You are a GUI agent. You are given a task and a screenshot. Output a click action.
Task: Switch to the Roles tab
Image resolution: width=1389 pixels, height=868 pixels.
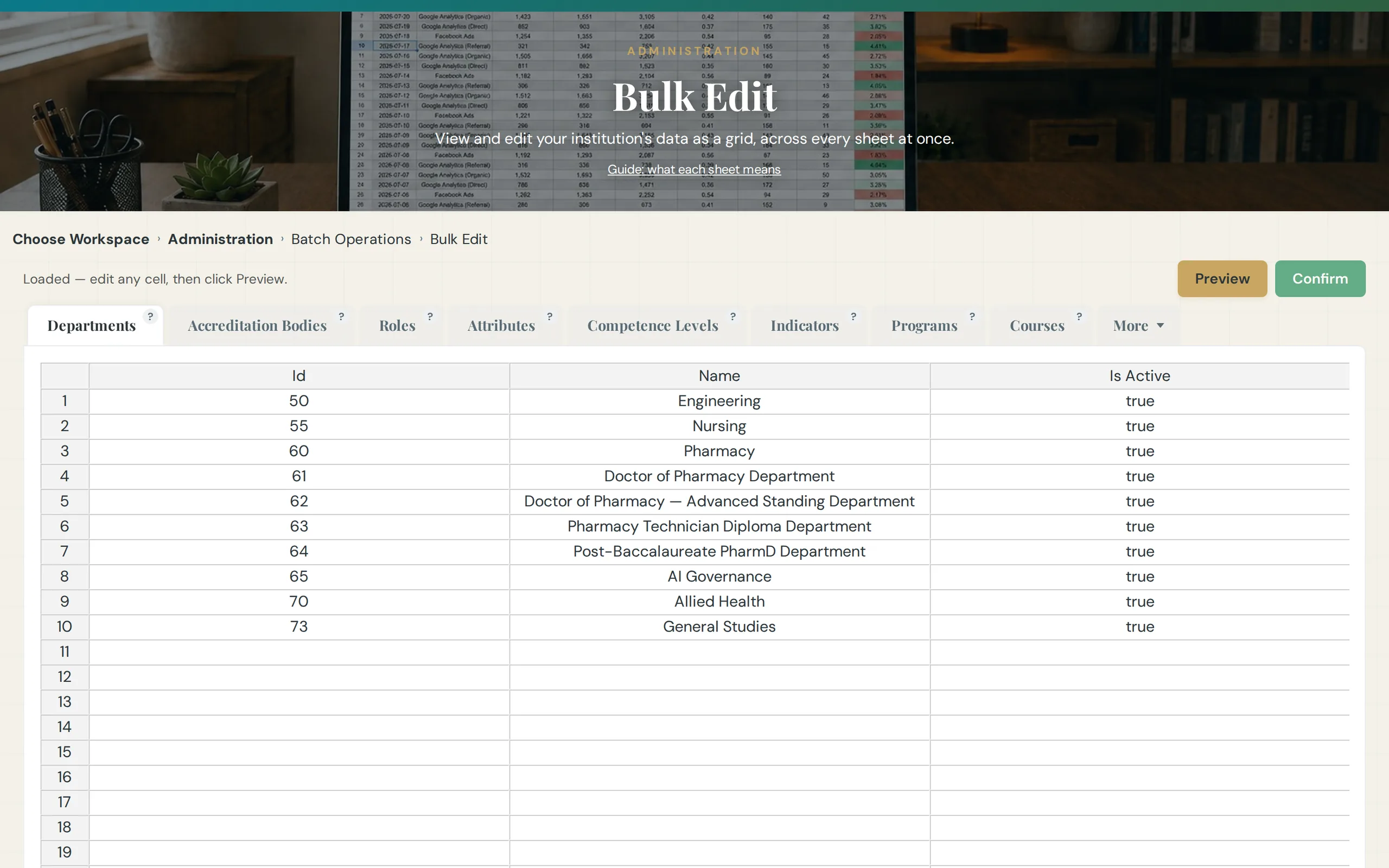click(x=397, y=325)
